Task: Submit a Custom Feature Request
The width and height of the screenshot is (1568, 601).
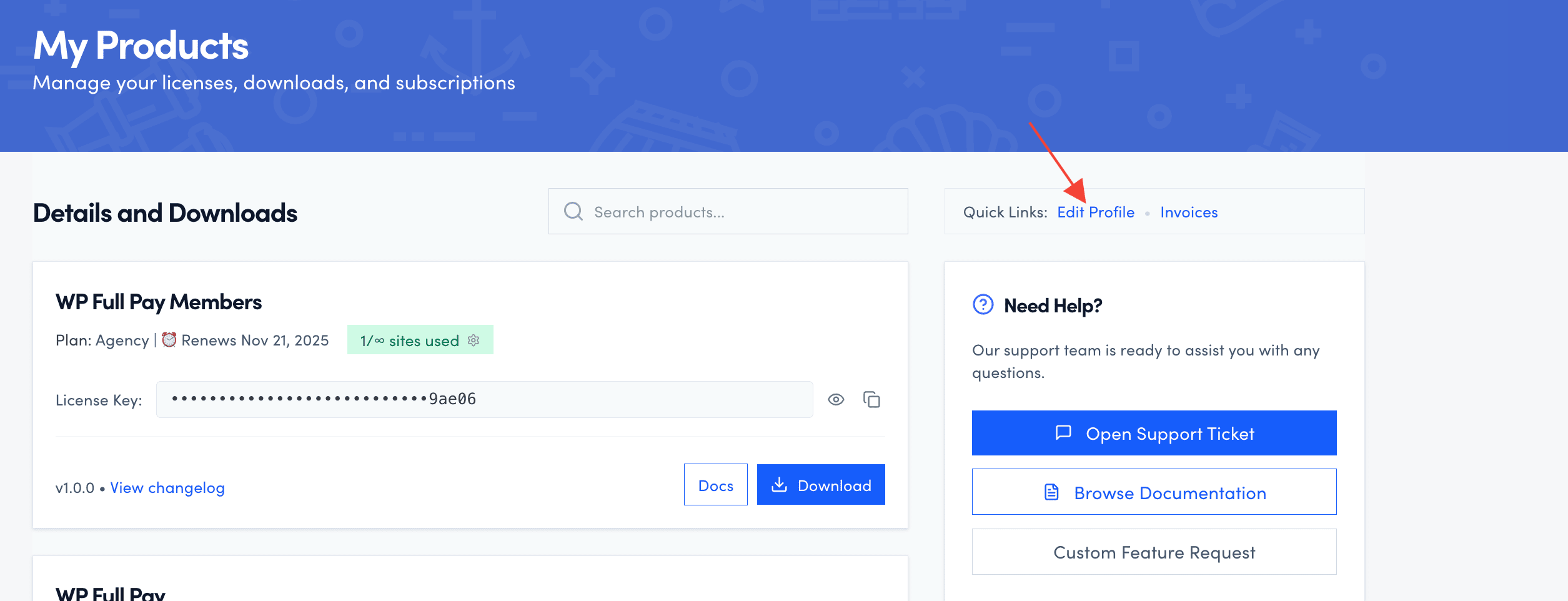Action: pyautogui.click(x=1153, y=552)
